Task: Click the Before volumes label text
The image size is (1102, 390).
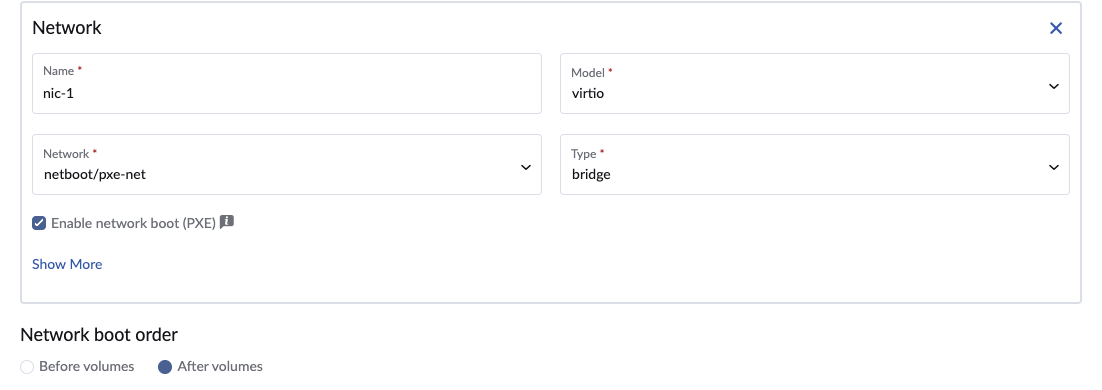Action: tap(86, 366)
